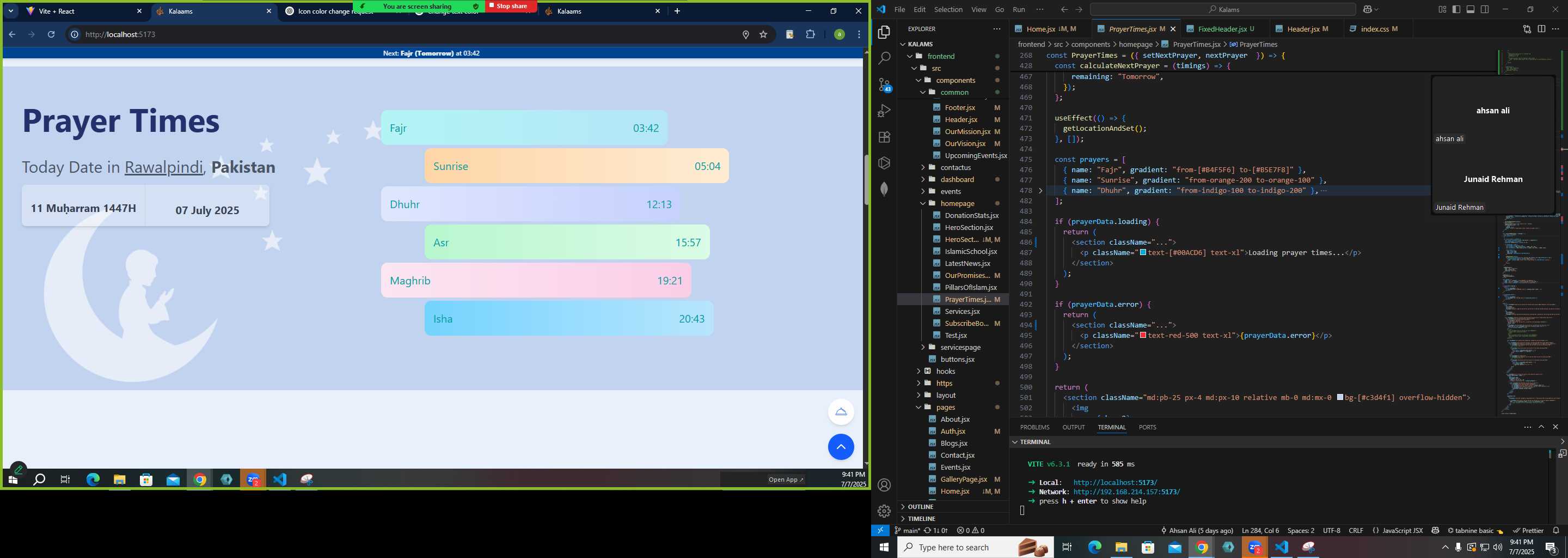Viewport: 1568px width, 558px height.
Task: Switch to the PORTS panel tab
Action: click(x=1147, y=428)
